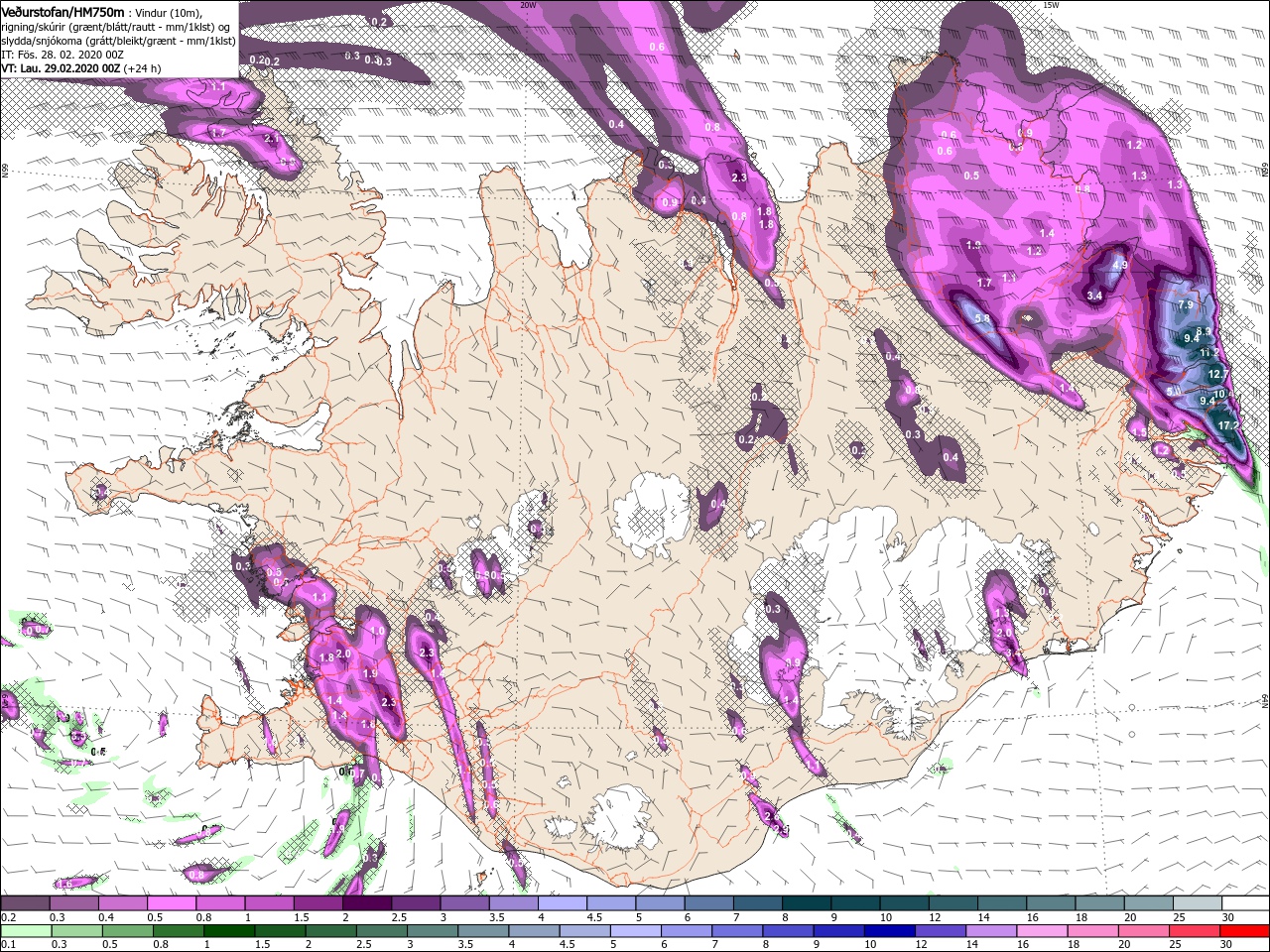This screenshot has height=952, width=1270.
Task: Click the 15W longitude label at the top
Action: point(1052,5)
